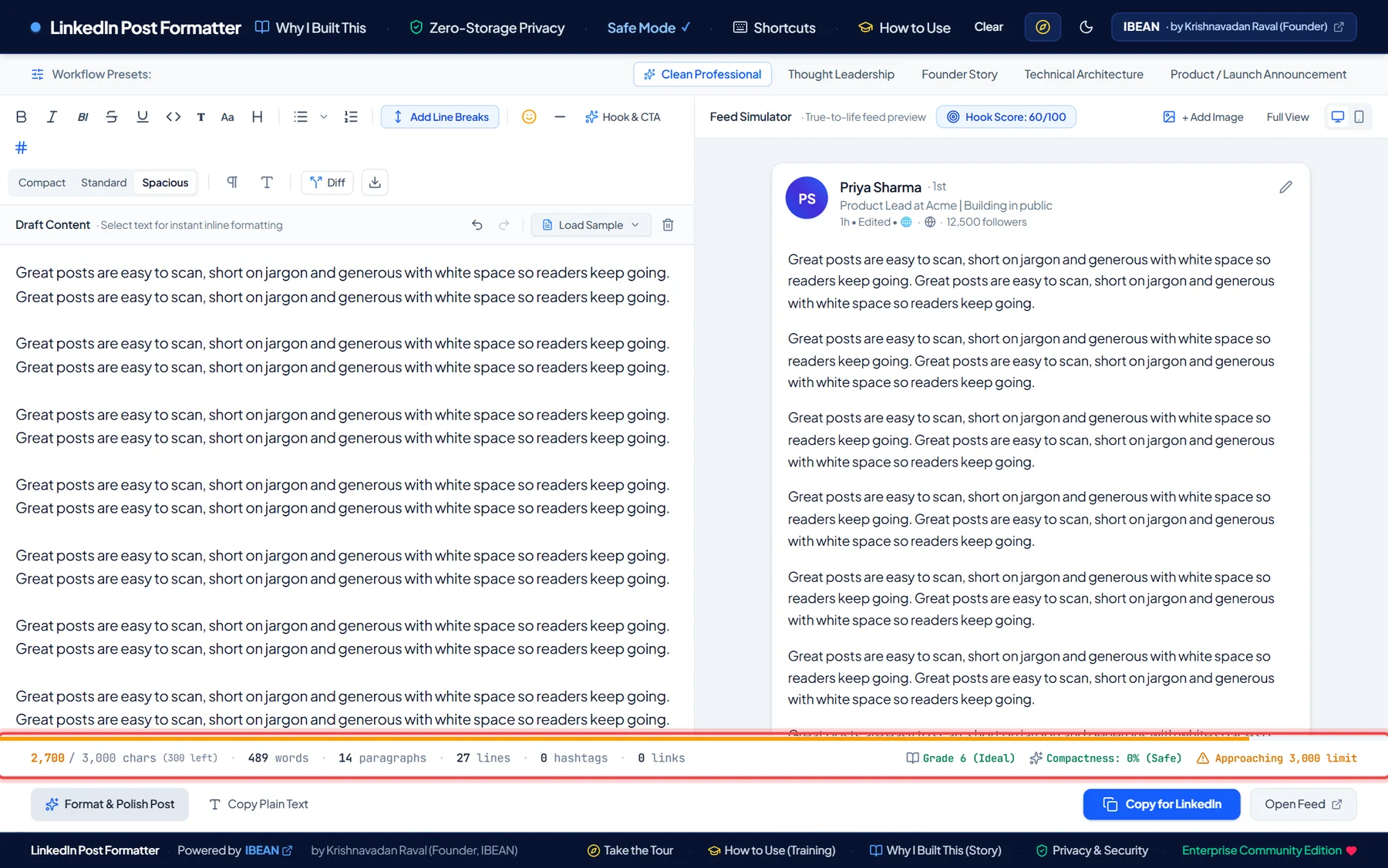This screenshot has width=1388, height=868.
Task: Click Copy for LinkedIn button
Action: [1161, 804]
